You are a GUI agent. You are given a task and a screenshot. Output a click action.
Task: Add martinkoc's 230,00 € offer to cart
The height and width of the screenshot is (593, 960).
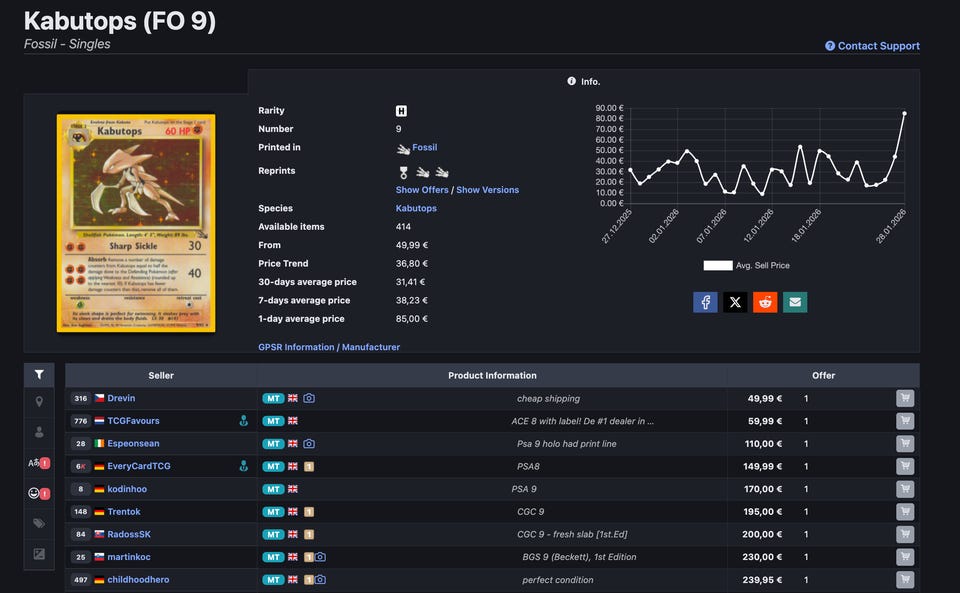(x=905, y=557)
